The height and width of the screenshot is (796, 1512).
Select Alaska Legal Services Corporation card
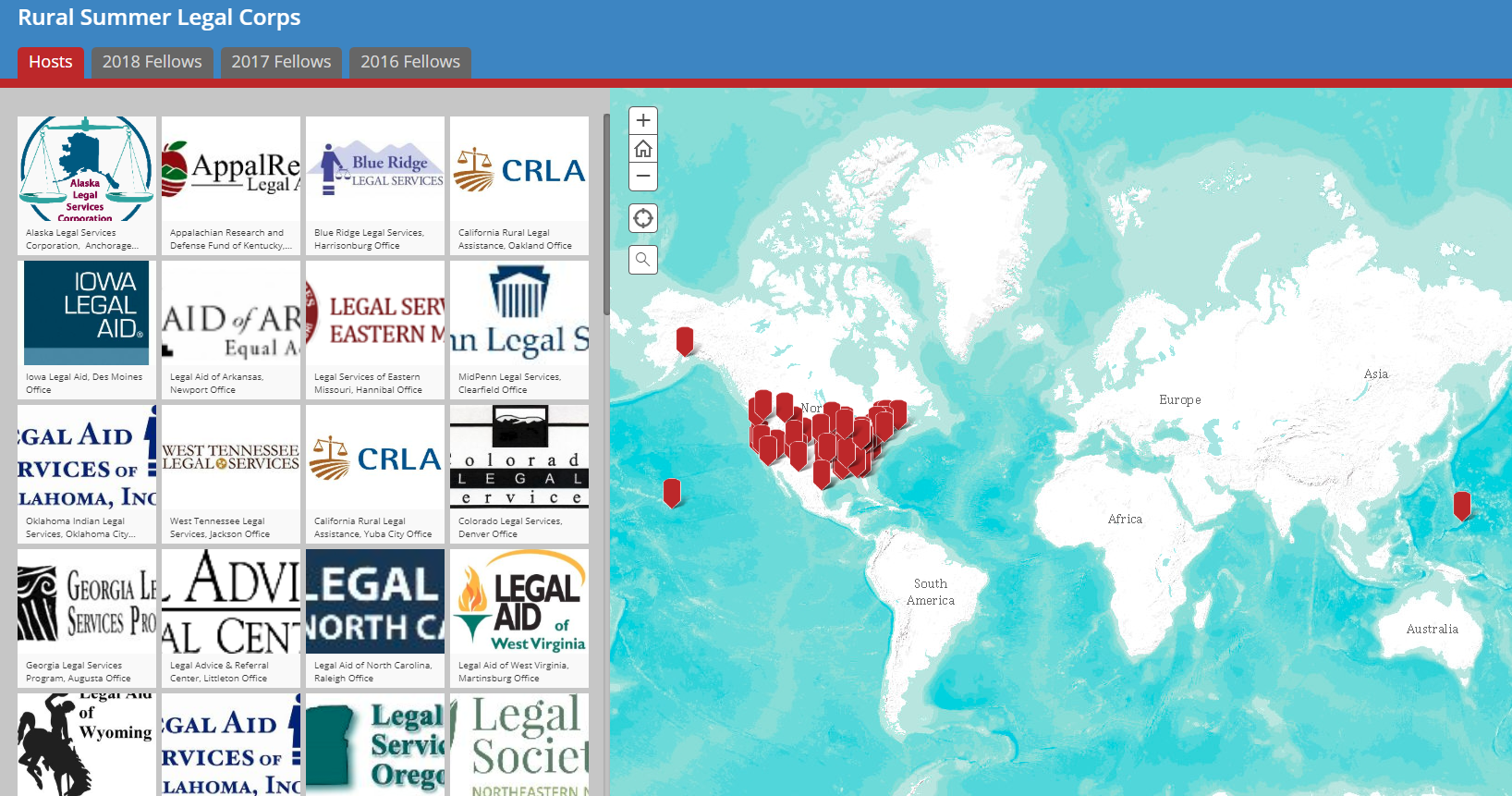[87, 186]
